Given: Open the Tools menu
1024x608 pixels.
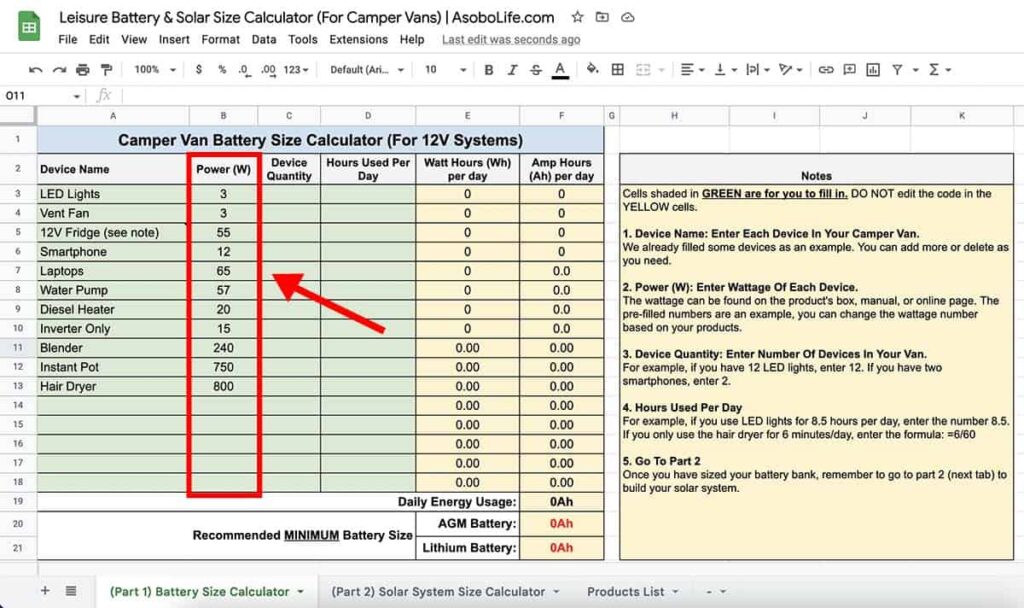Looking at the screenshot, I should (302, 39).
